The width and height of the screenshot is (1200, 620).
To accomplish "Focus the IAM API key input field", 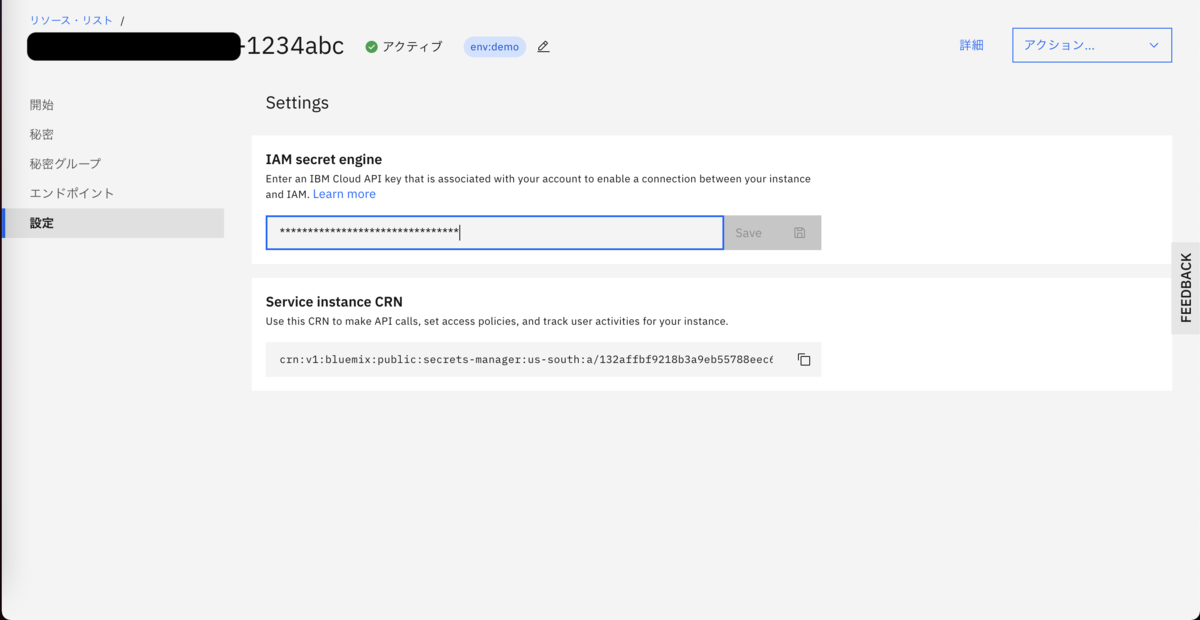I will (x=494, y=232).
